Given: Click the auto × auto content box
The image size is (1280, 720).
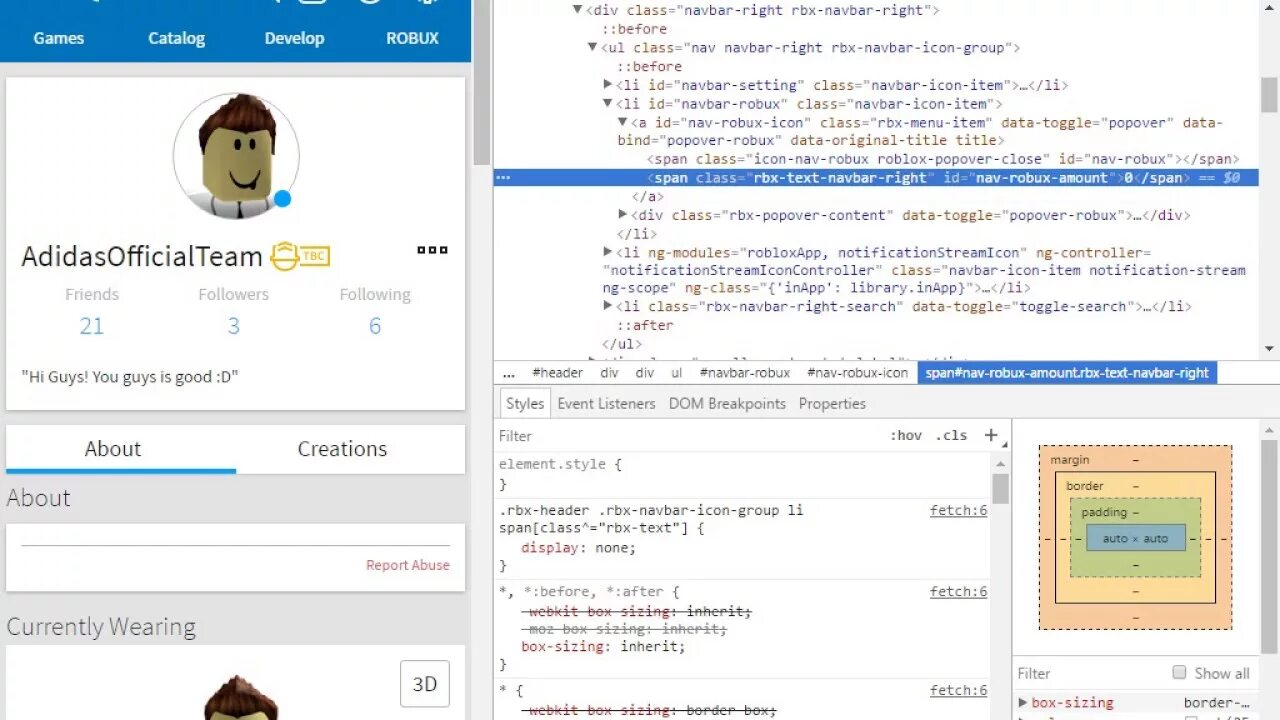Looking at the screenshot, I should (x=1135, y=538).
